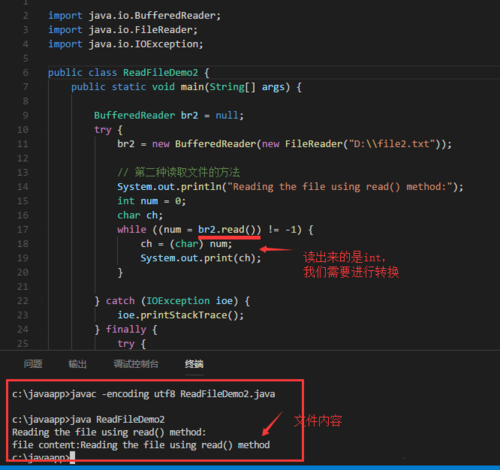Screen dimensions: 500x470
Task: Click the text 'import java.io.BufferedReader;'
Action: (134, 16)
